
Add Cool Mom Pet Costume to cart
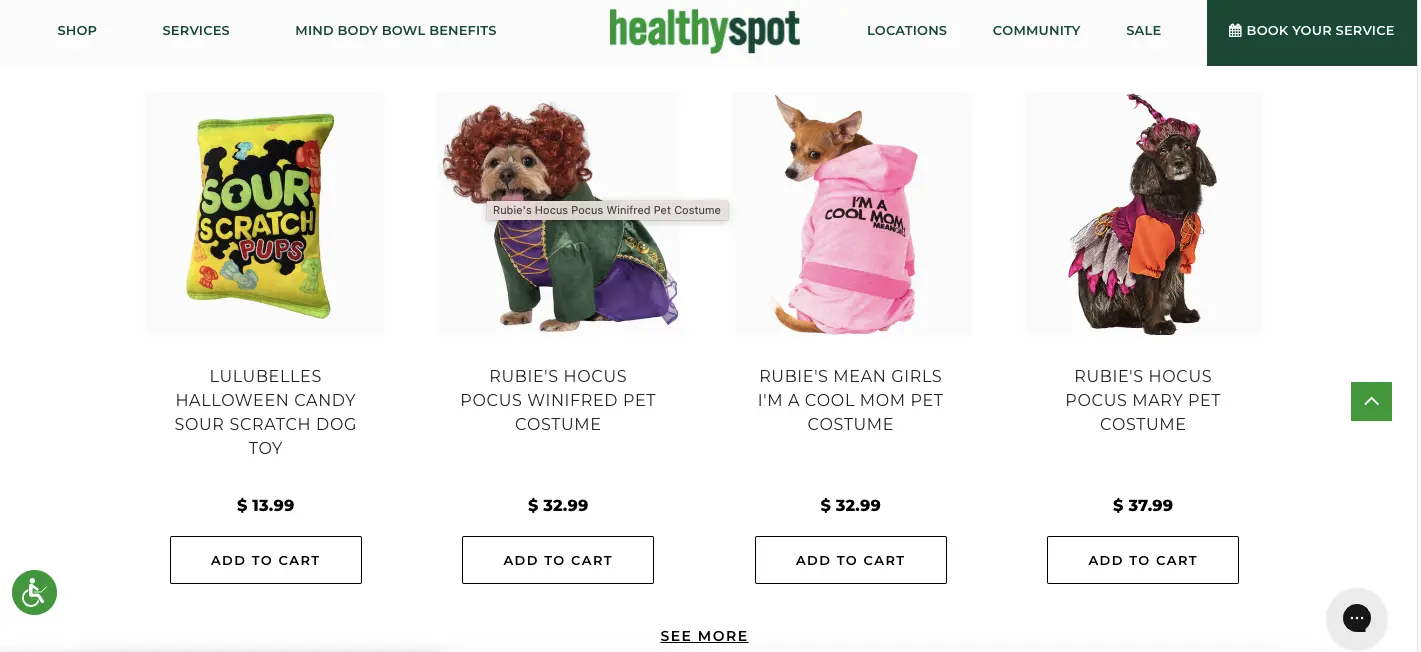pos(850,560)
